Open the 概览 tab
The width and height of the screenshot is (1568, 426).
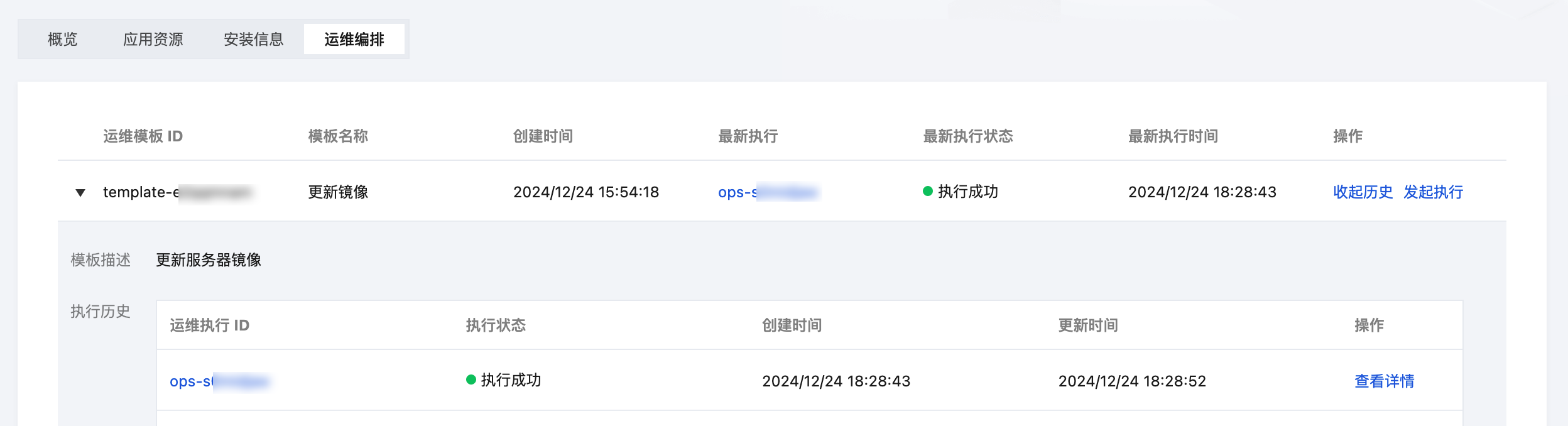(x=63, y=39)
